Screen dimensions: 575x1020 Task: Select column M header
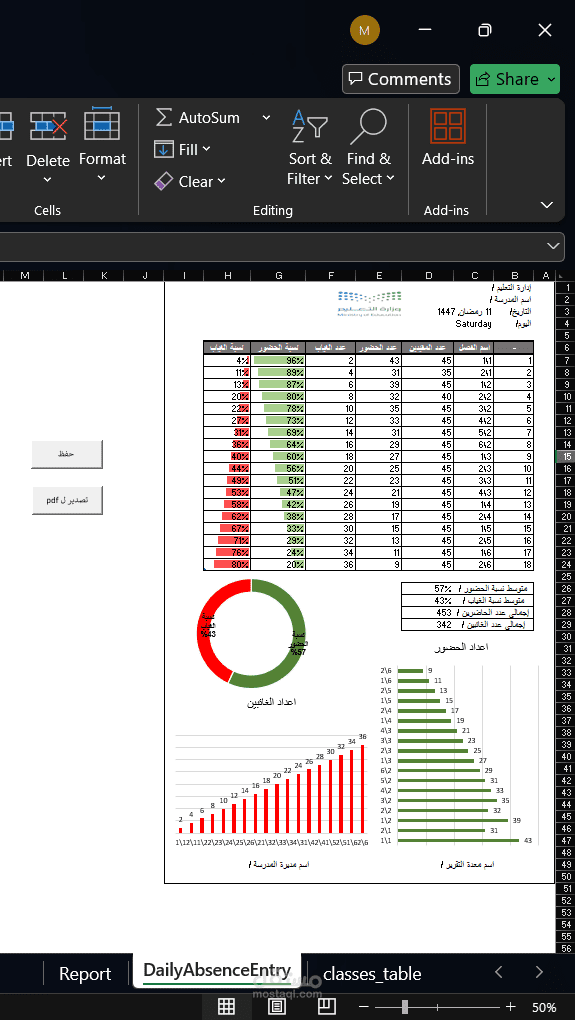point(25,276)
